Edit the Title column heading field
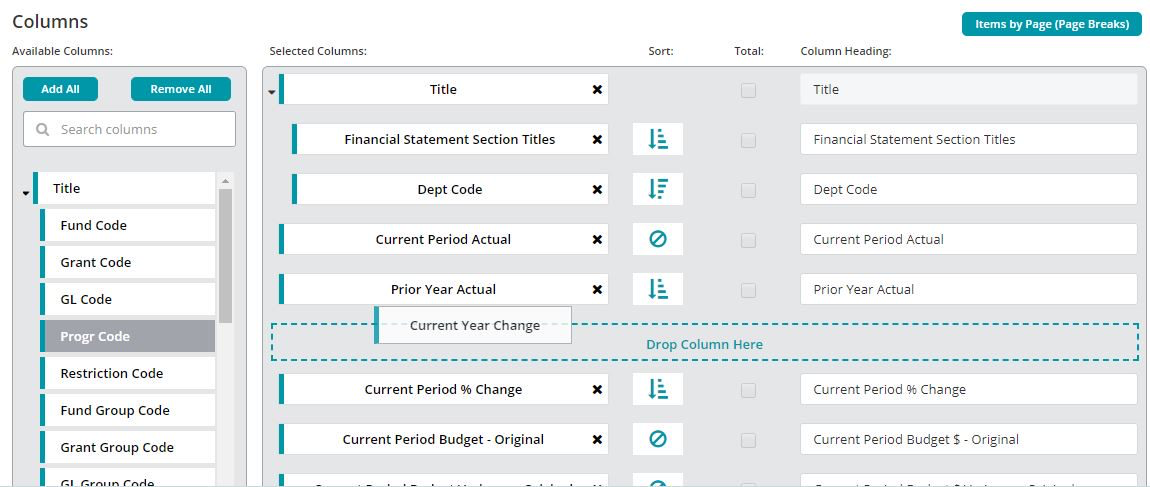This screenshot has height=487, width=1150. tap(969, 89)
